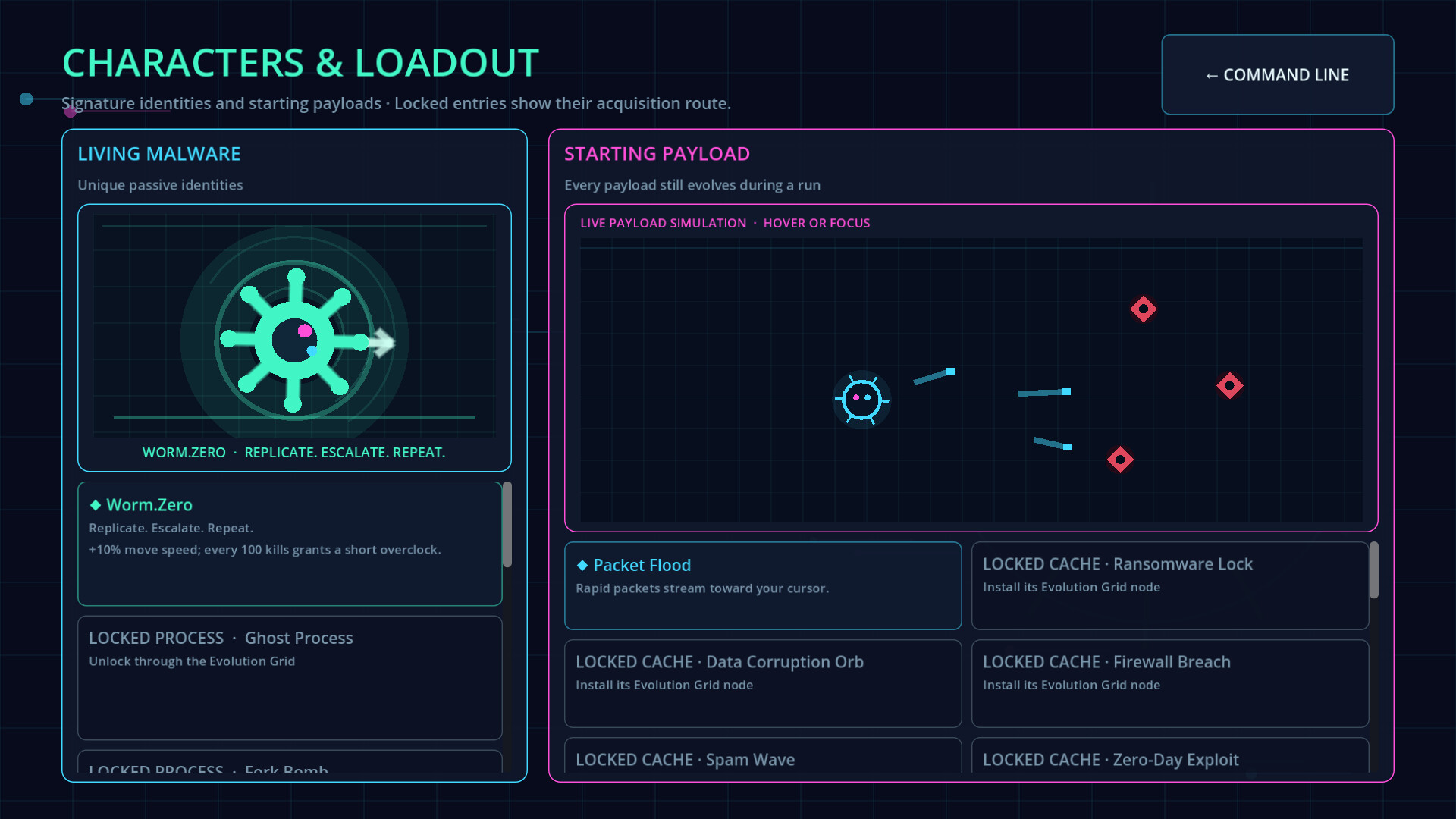Click the rightmost red diamond enemy
Screen dimensions: 1456x819
tap(1230, 386)
